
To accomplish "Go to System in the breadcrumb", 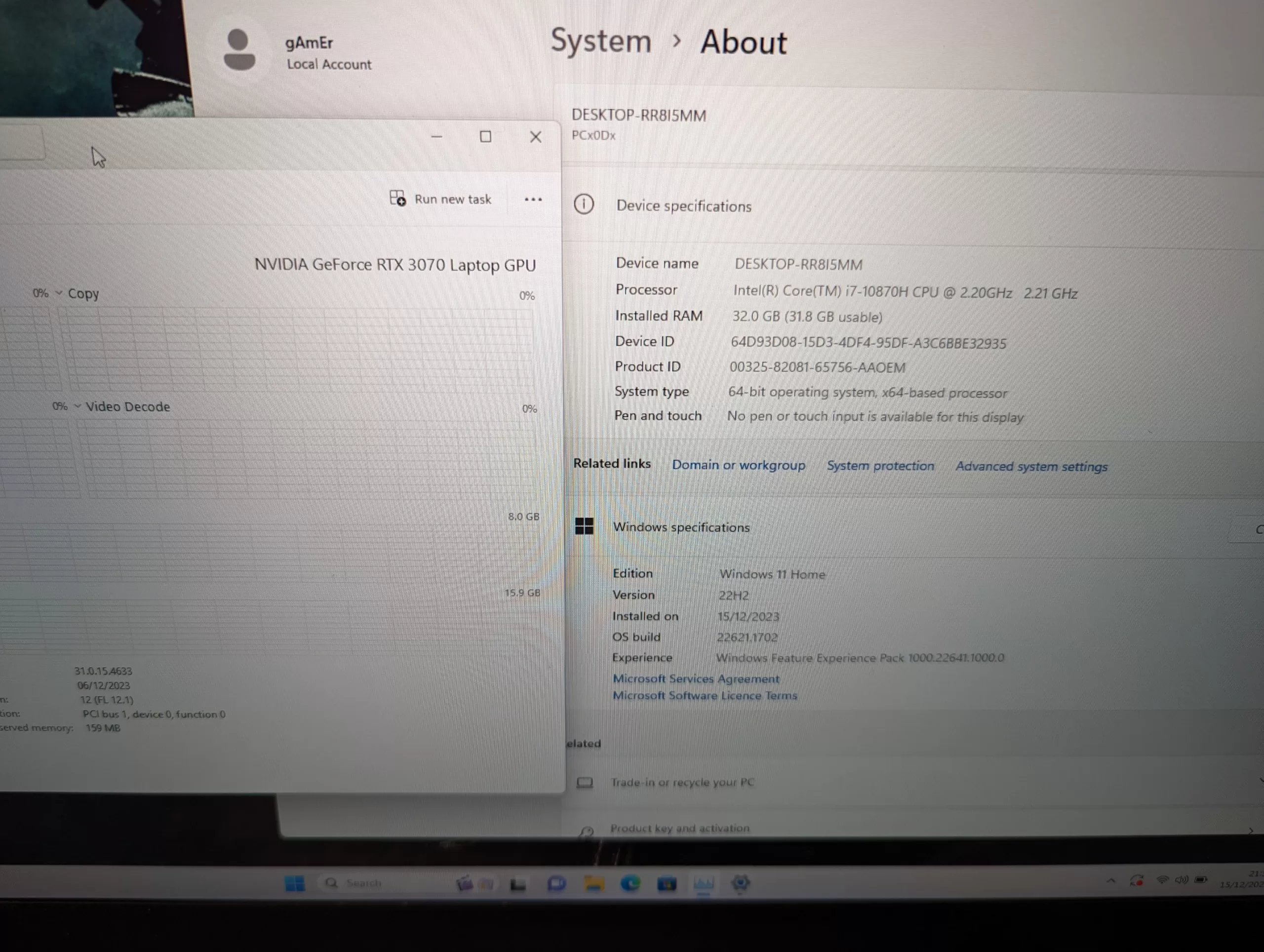I will click(x=600, y=41).
